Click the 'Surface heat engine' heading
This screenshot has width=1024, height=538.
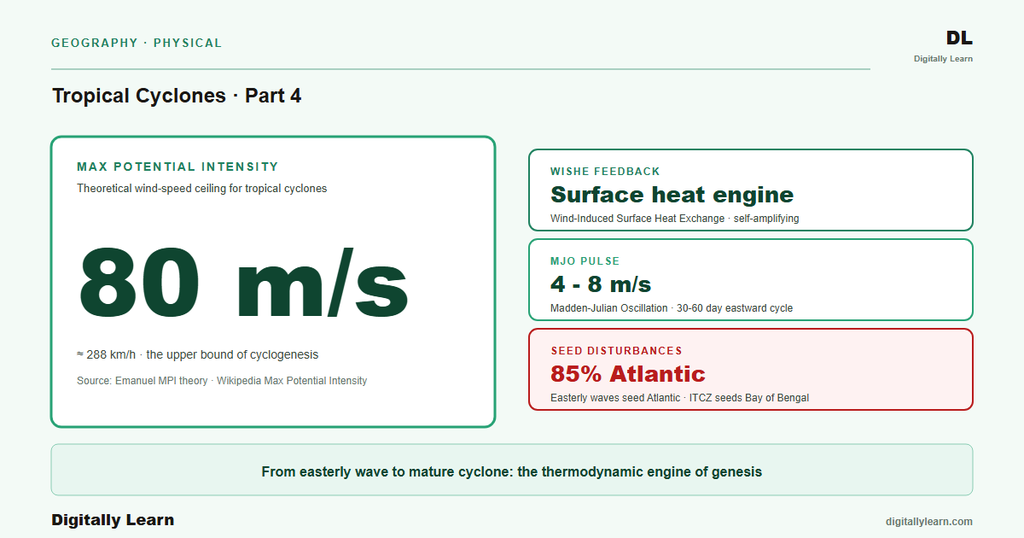point(672,195)
